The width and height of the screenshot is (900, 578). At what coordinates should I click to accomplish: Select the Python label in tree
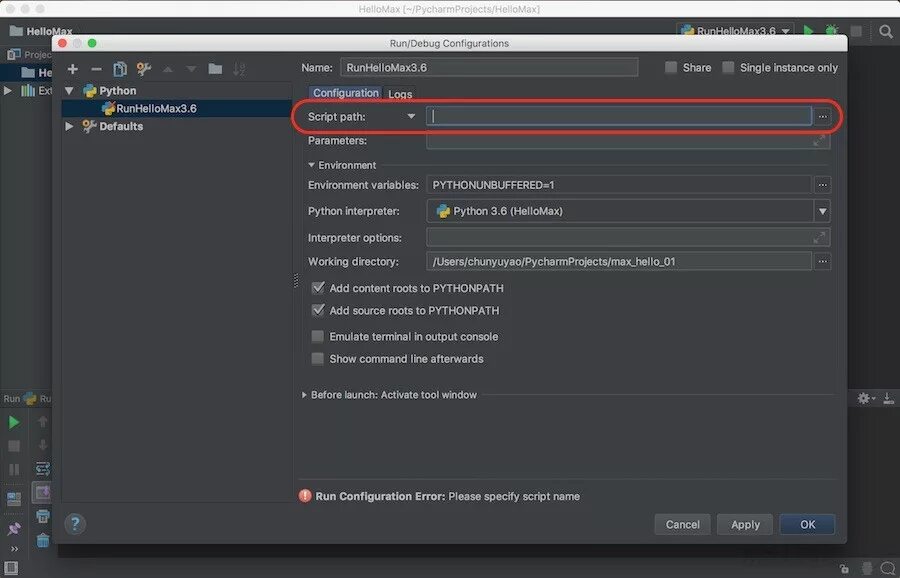pyautogui.click(x=118, y=91)
